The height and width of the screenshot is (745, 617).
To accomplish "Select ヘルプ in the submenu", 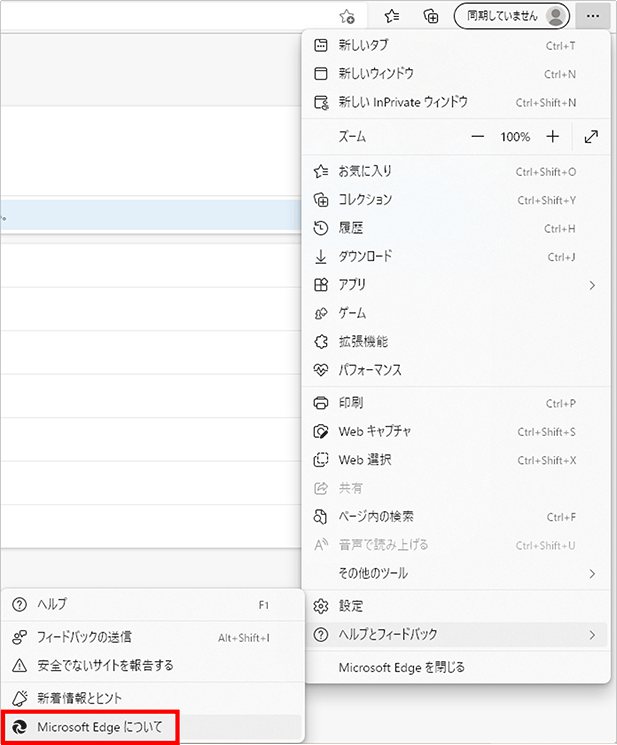I will tap(152, 604).
